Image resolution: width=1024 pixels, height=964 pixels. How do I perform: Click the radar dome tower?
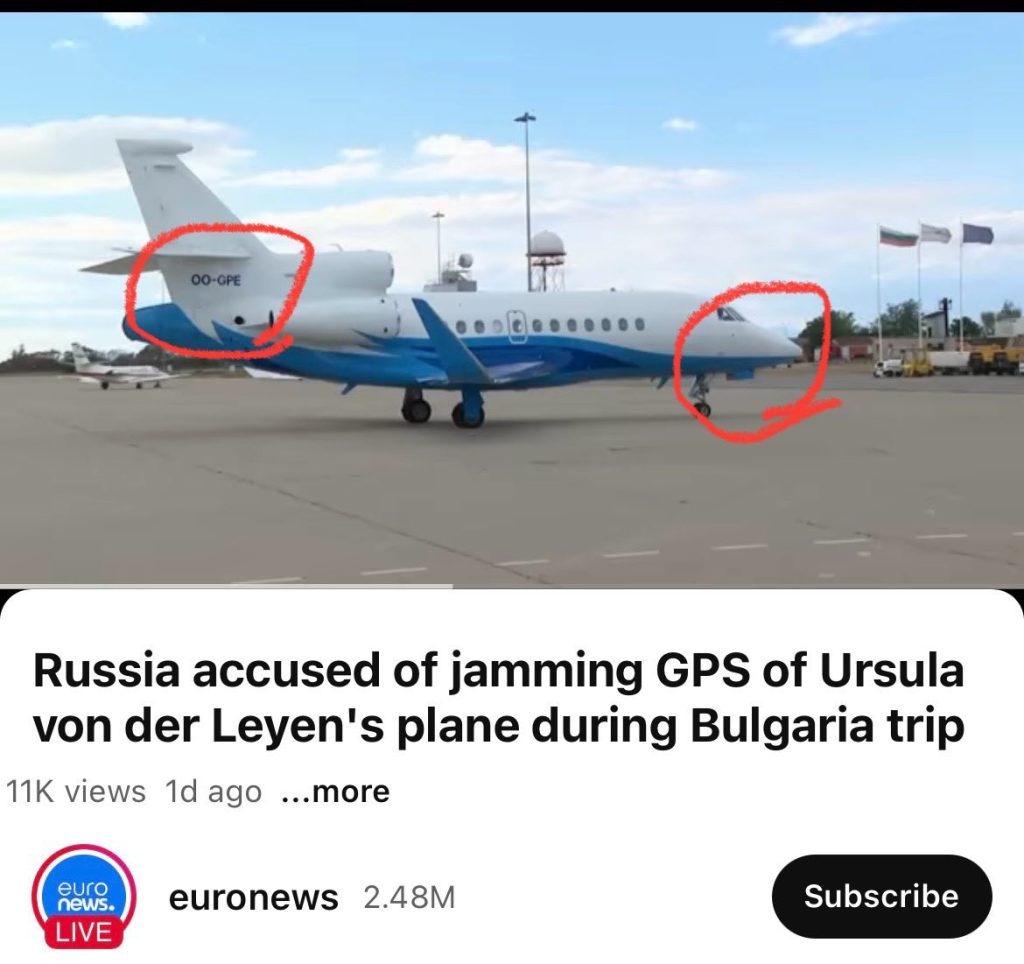547,261
